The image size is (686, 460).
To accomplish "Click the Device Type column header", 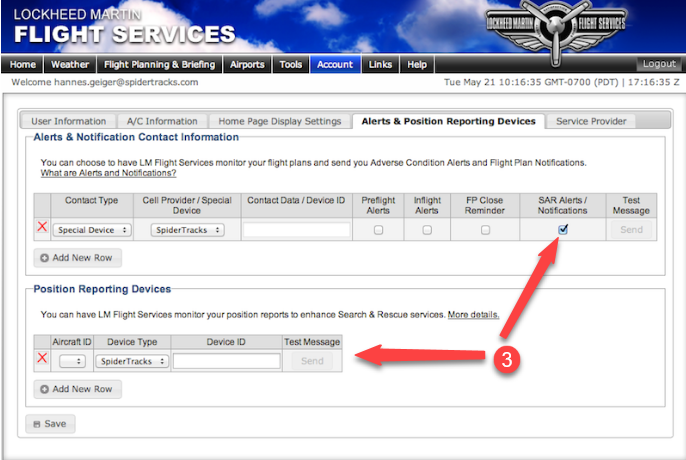I will click(132, 342).
